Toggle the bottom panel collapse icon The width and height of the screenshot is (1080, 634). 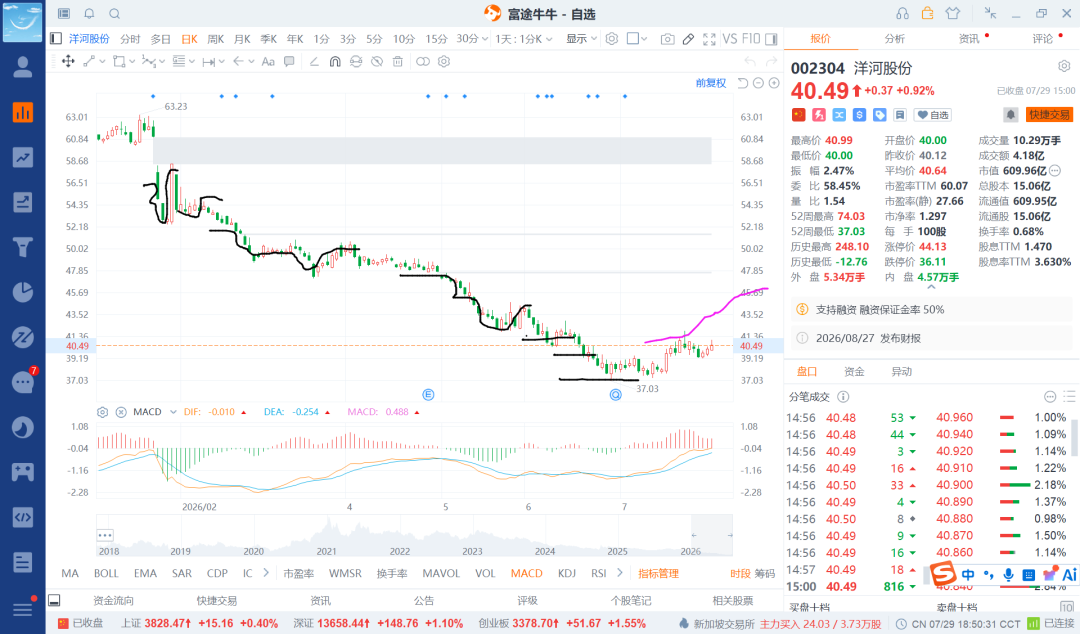click(54, 600)
